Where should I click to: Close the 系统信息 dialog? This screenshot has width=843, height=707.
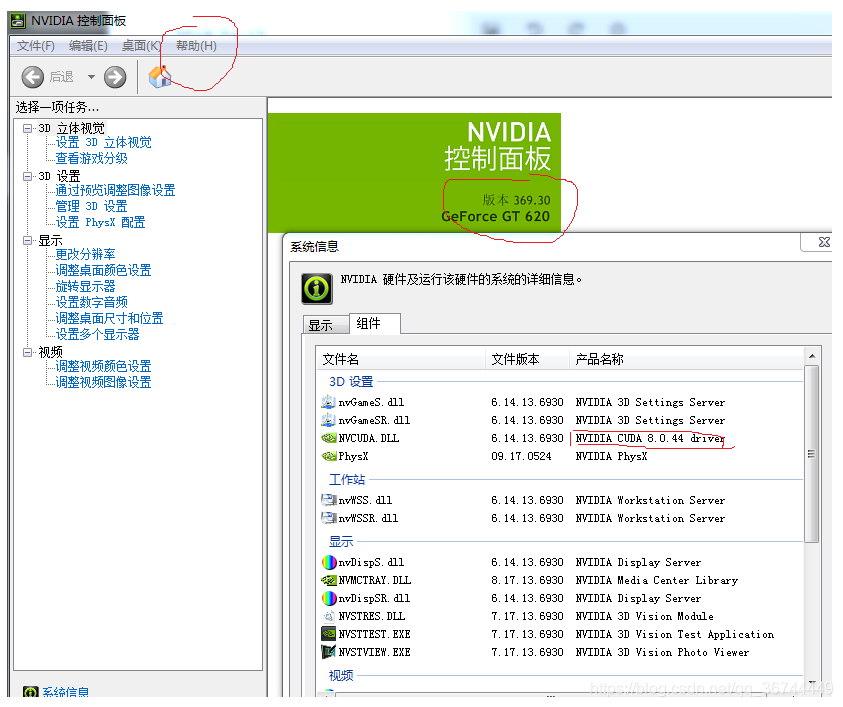tap(824, 242)
